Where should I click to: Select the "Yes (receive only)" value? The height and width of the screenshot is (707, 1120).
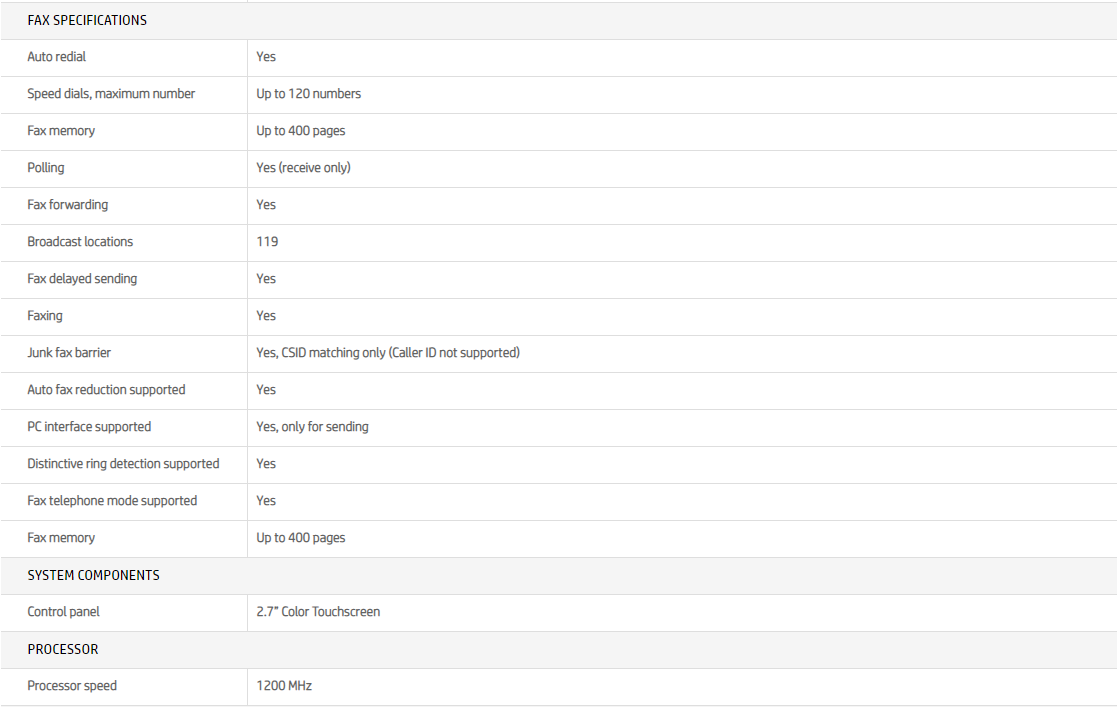(x=303, y=168)
